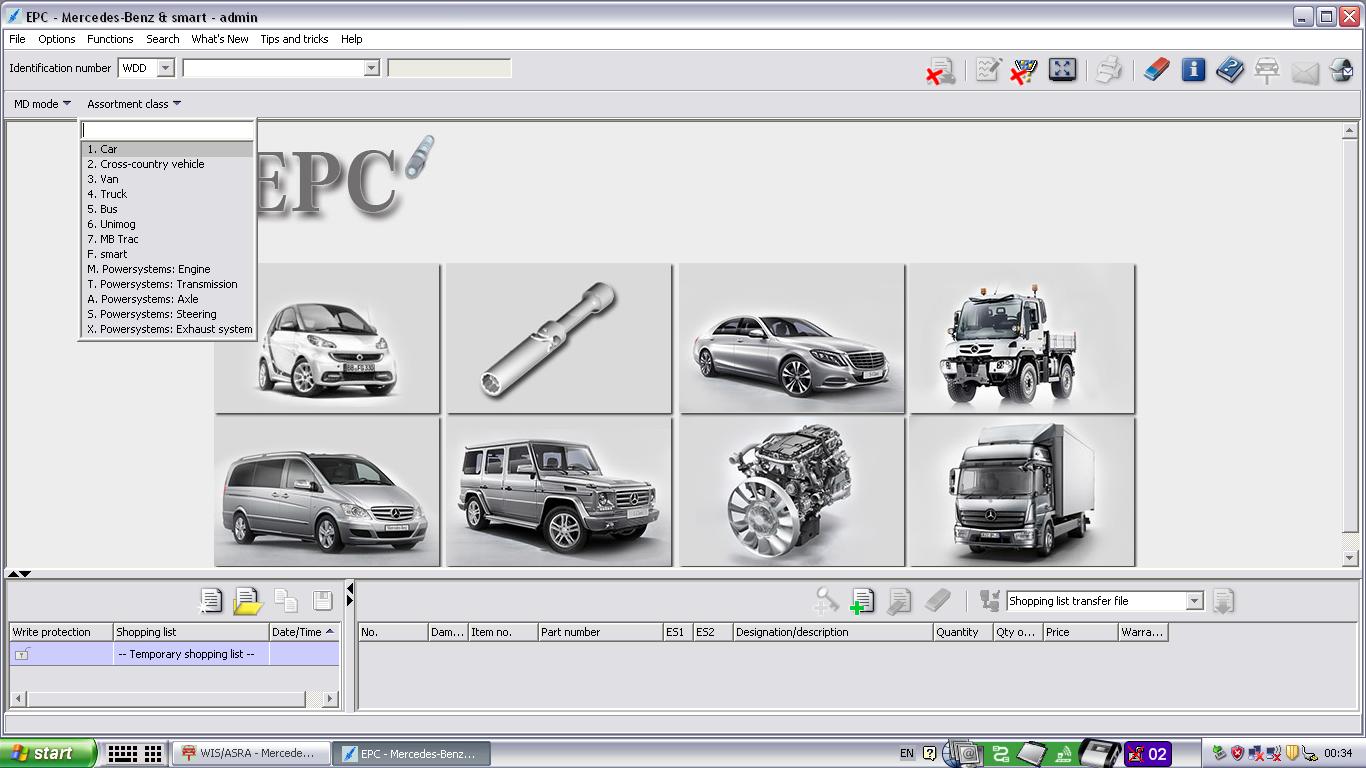
Task: Click the assortment class filter text field
Action: tap(167, 130)
